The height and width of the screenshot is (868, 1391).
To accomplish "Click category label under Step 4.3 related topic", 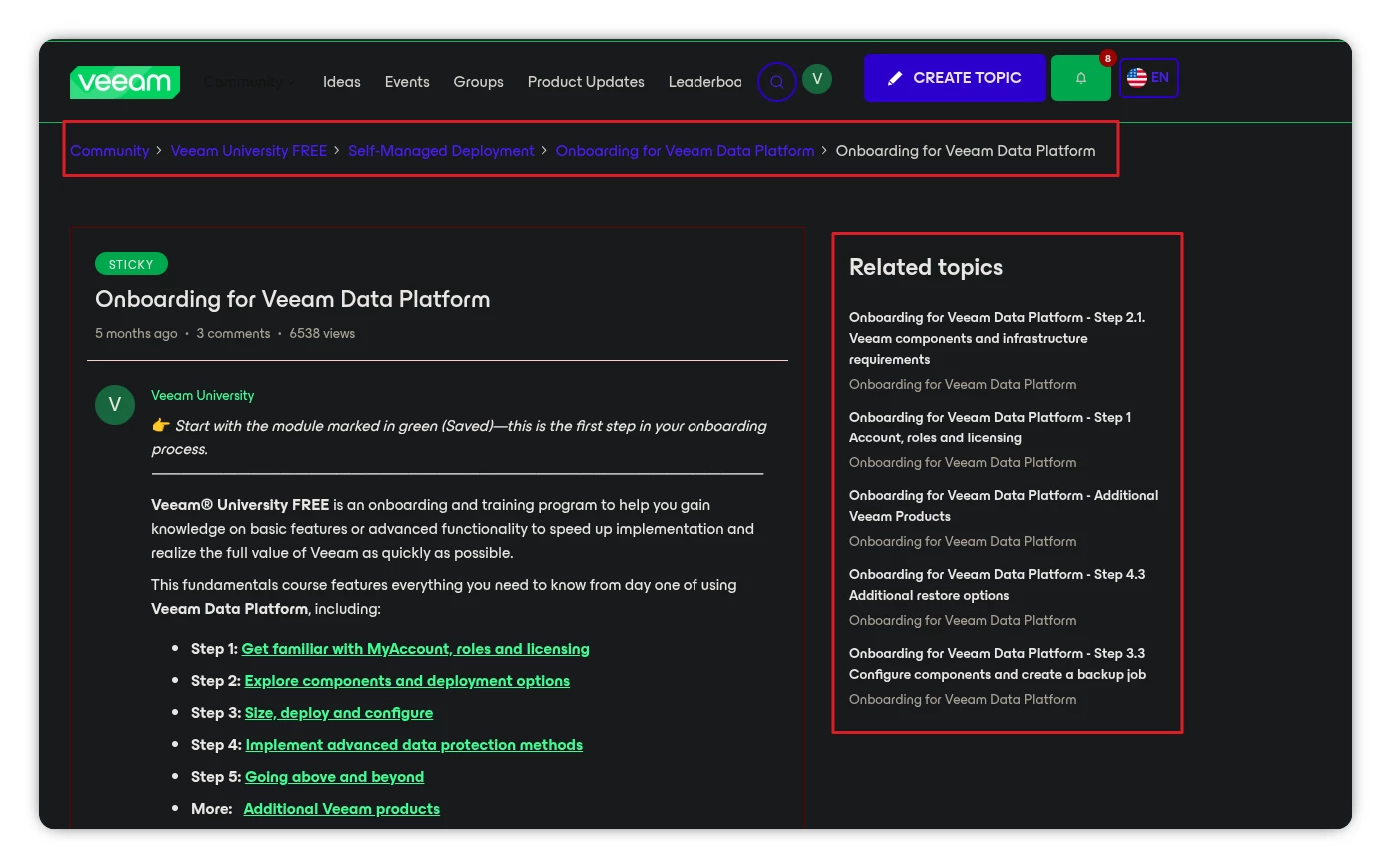I will [962, 621].
